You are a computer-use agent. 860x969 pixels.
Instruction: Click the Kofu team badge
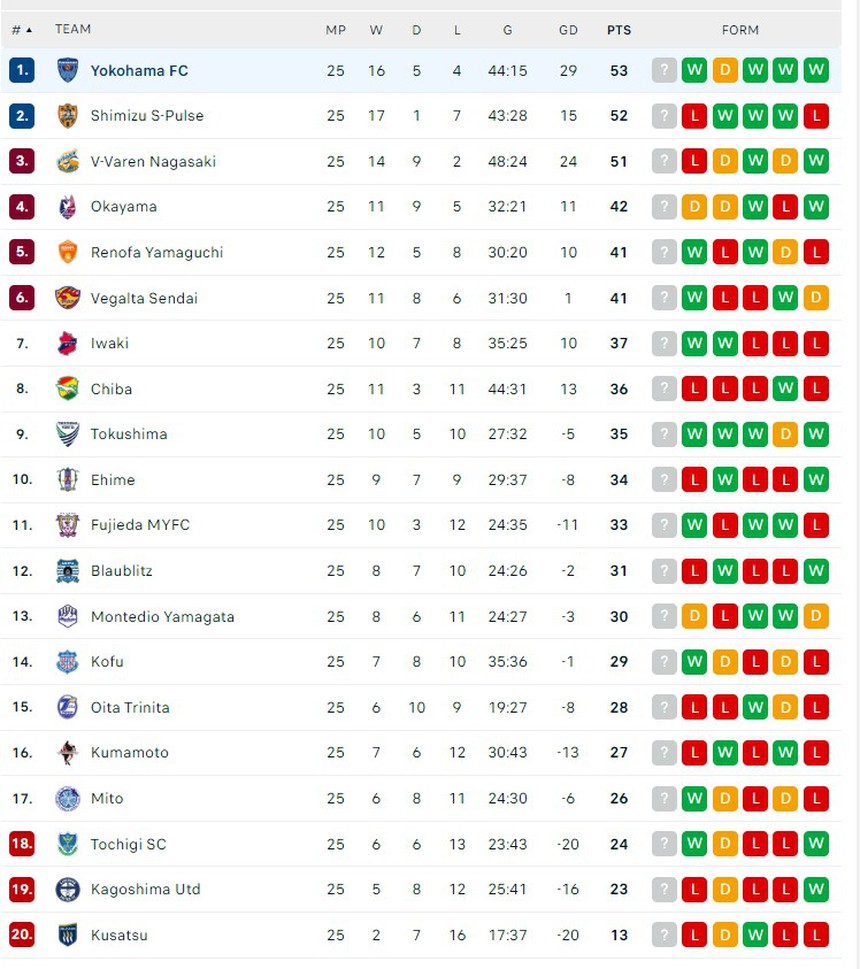tap(67, 662)
